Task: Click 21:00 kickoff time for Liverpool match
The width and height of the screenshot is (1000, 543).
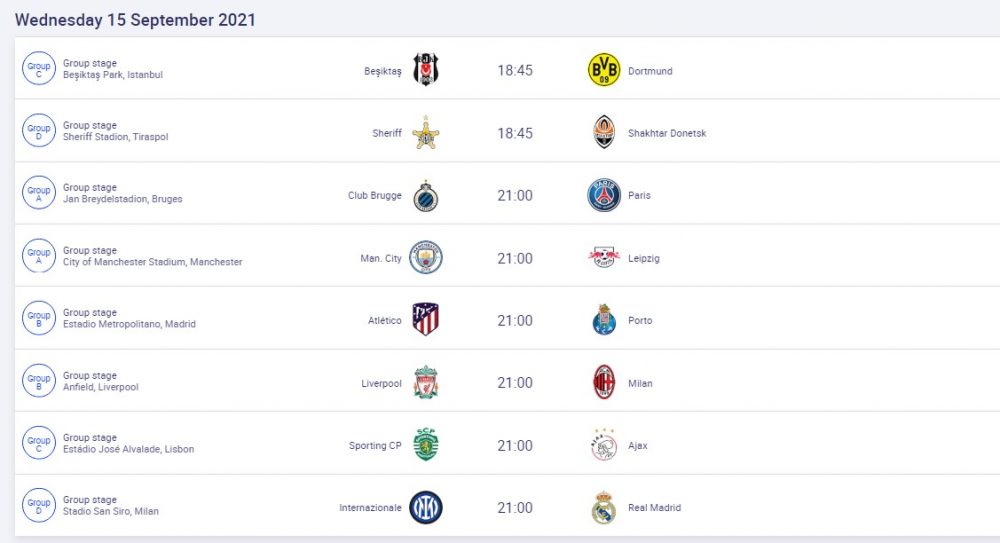Action: [x=515, y=383]
